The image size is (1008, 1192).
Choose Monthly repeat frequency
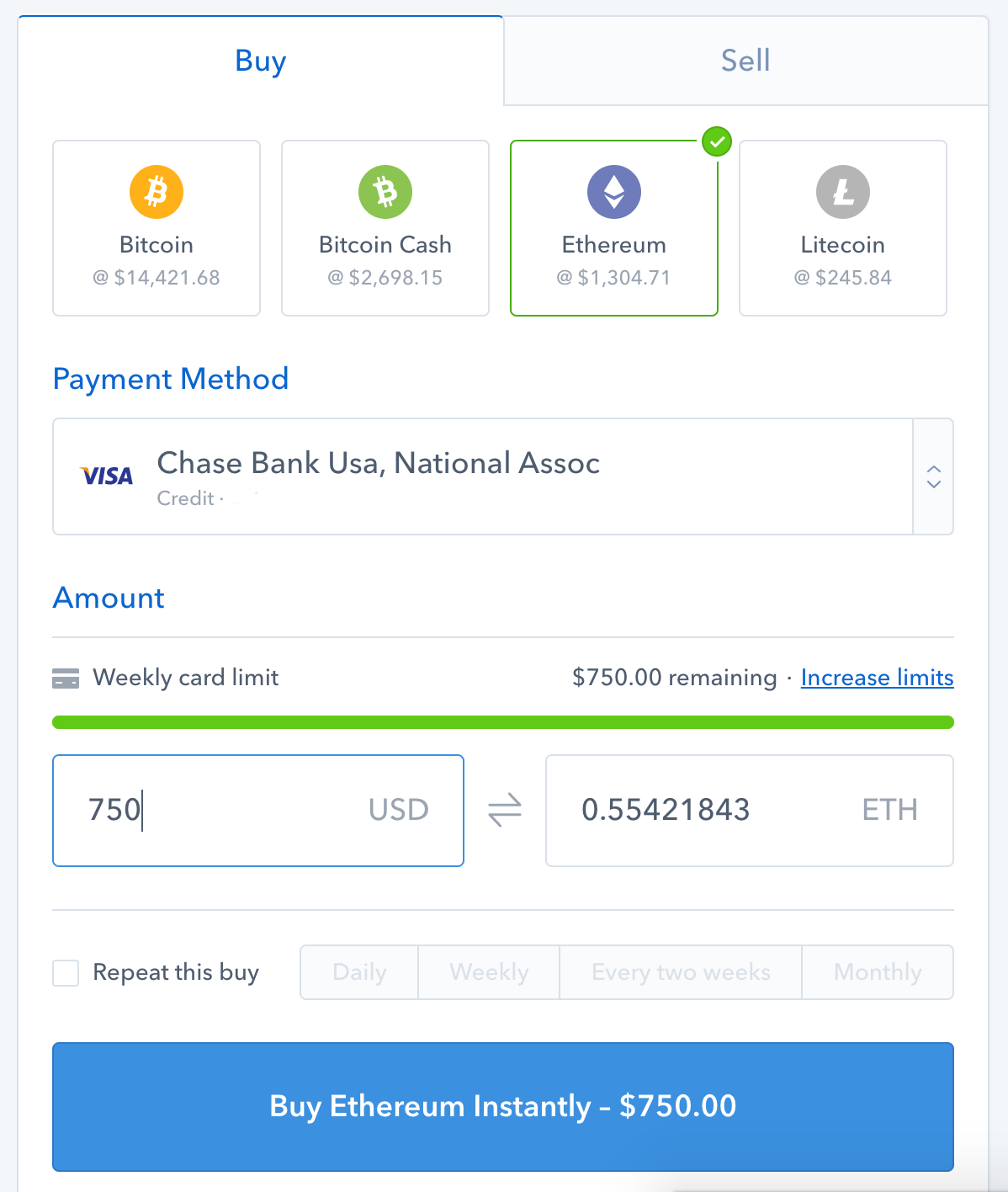878,972
